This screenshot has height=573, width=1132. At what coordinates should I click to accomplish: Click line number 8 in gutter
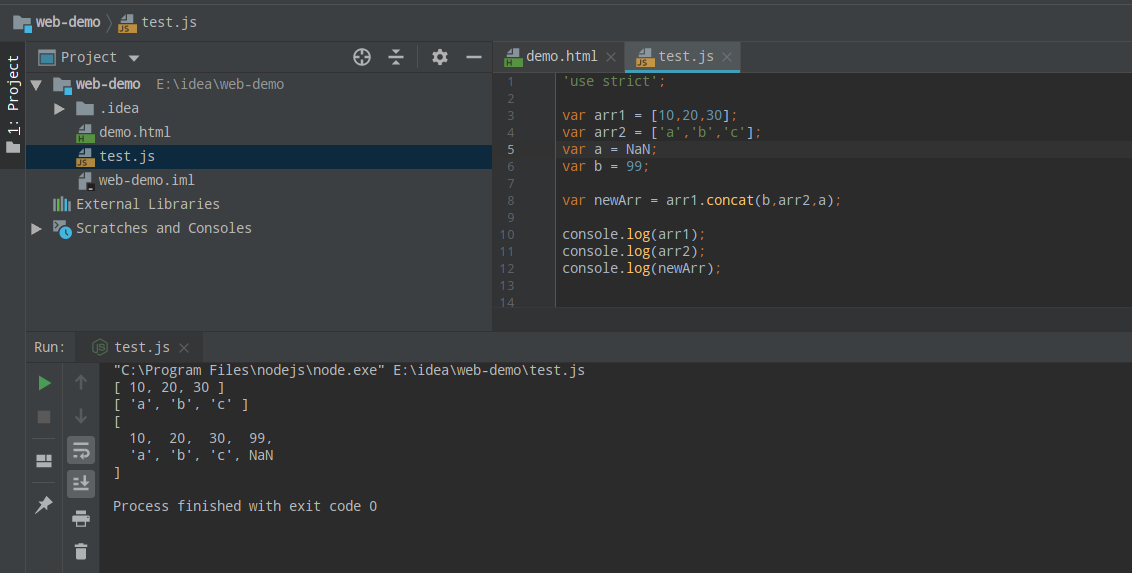tap(510, 201)
